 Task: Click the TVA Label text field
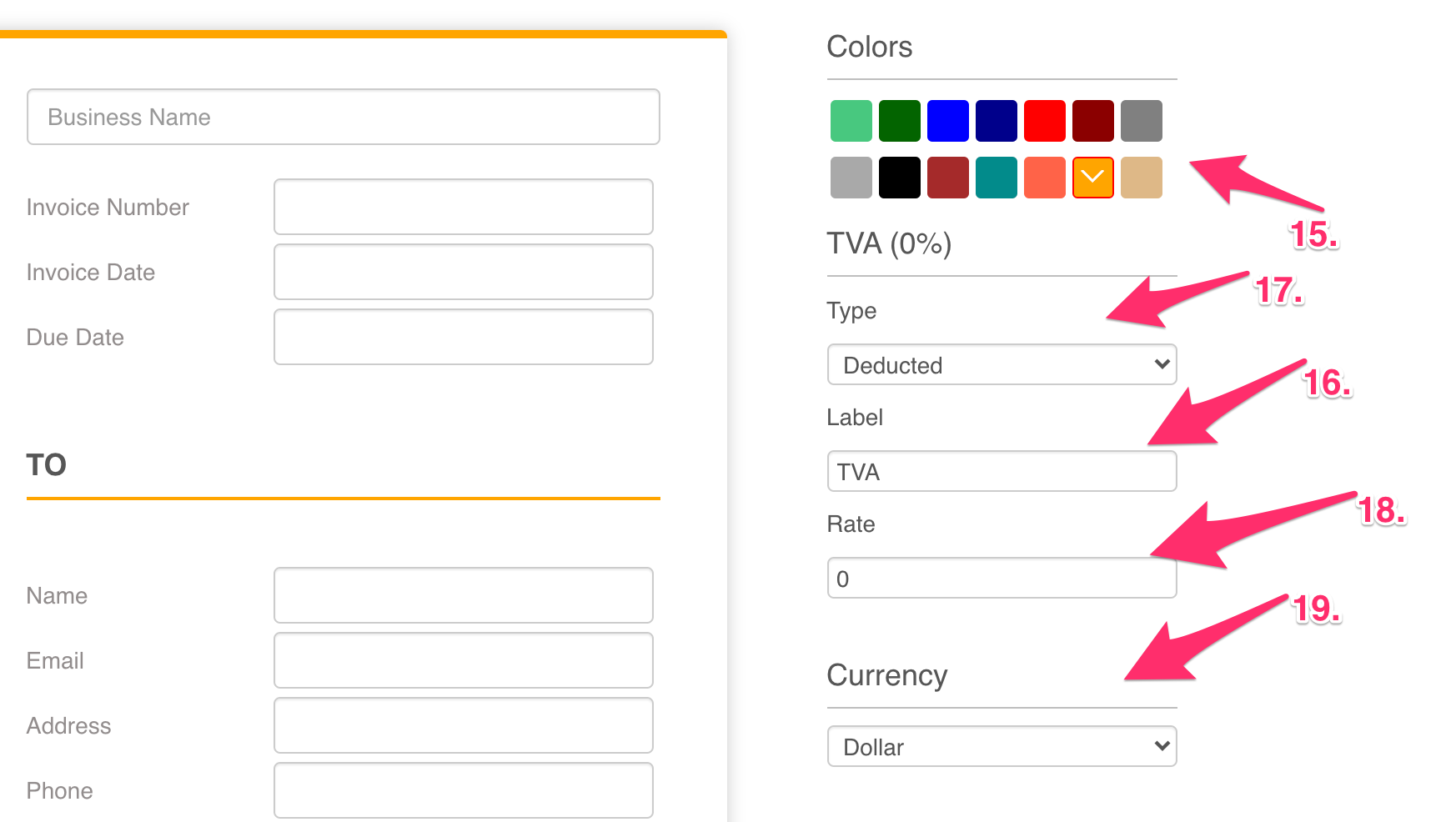1001,471
